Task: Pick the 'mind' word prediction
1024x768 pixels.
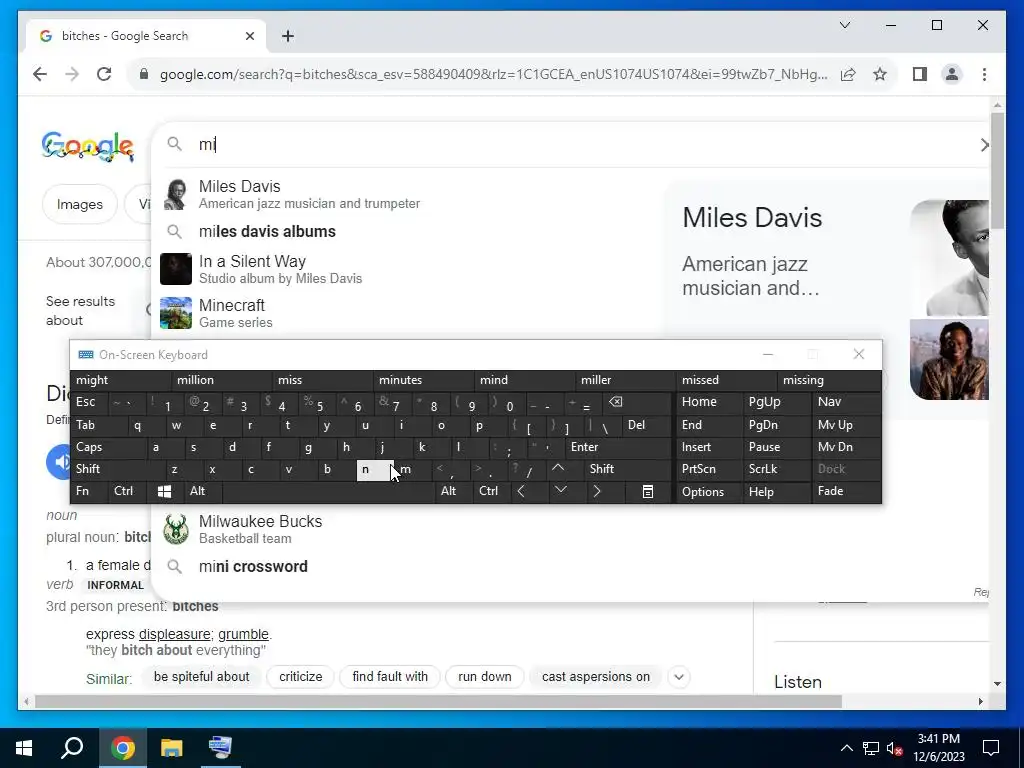Action: click(524, 380)
